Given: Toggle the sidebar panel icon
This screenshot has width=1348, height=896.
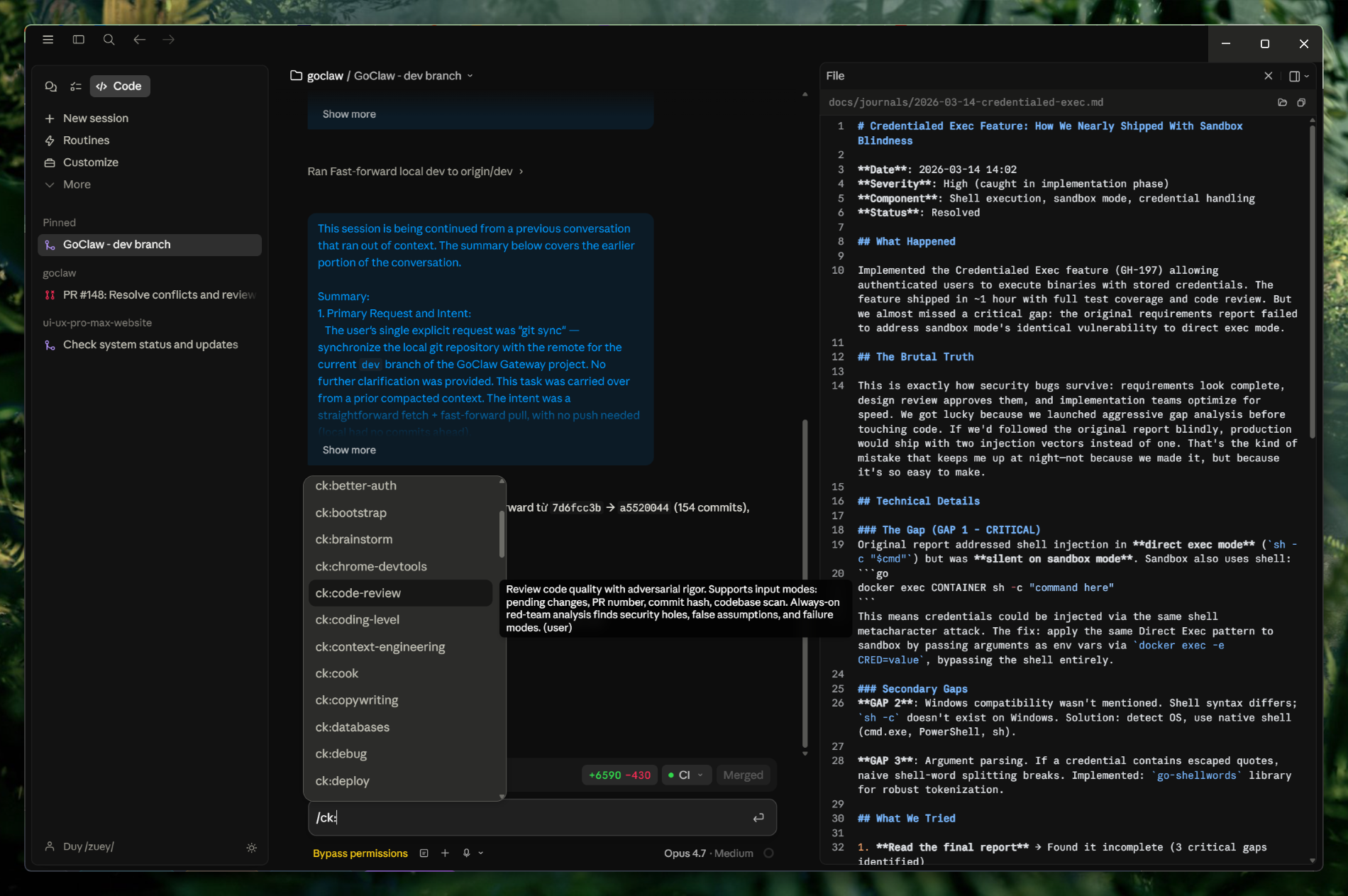Looking at the screenshot, I should coord(79,40).
